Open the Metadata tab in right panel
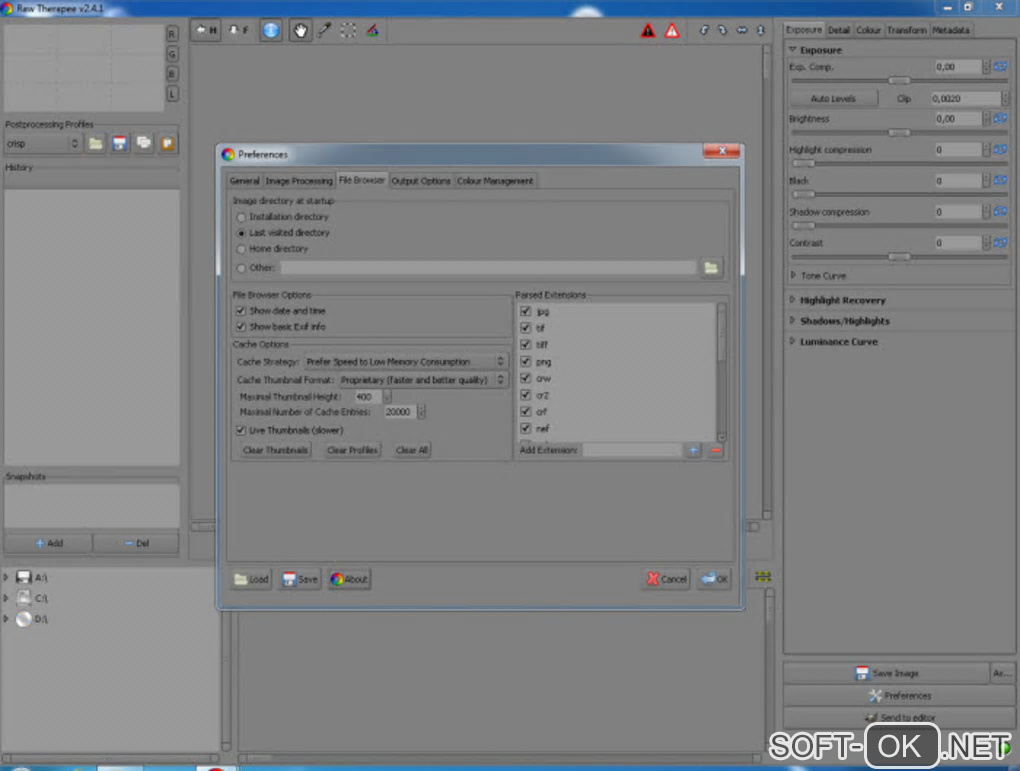 coord(950,30)
